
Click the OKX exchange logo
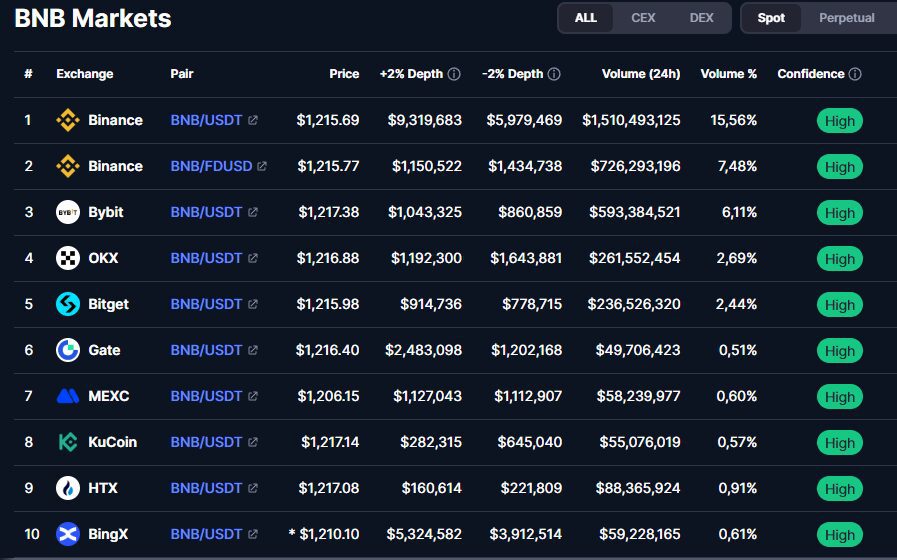tap(68, 258)
